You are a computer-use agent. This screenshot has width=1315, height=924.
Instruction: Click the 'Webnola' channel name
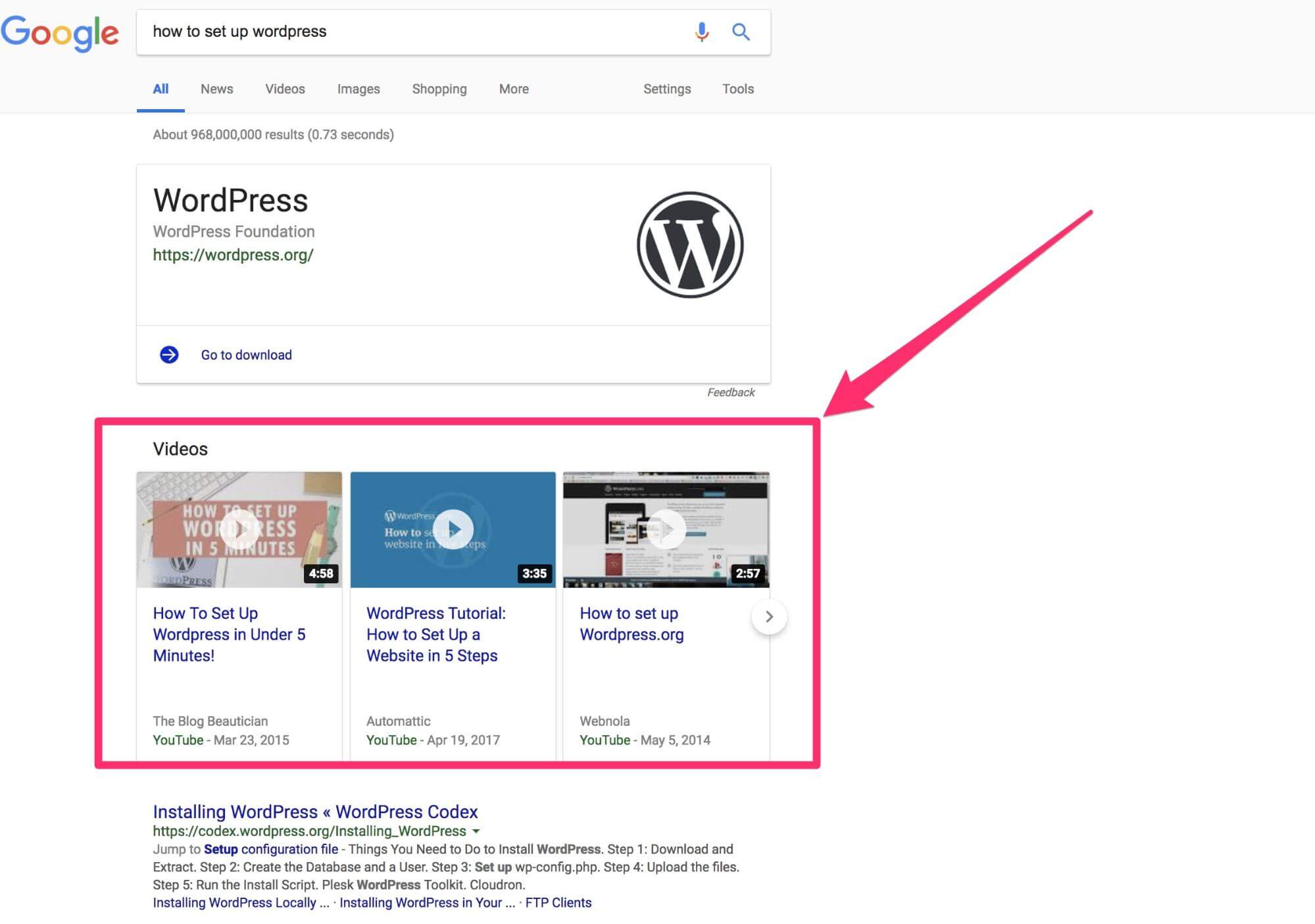[605, 721]
